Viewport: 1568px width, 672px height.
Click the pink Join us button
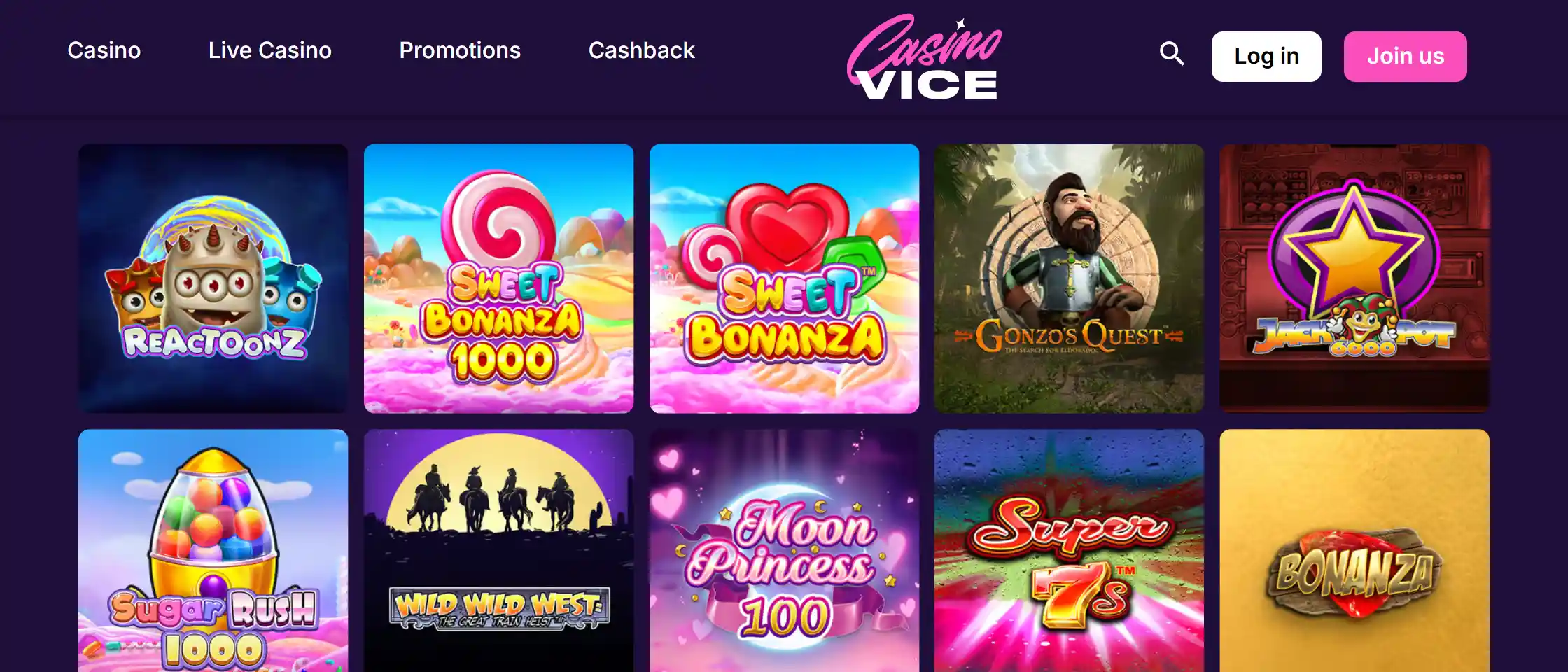tap(1405, 57)
